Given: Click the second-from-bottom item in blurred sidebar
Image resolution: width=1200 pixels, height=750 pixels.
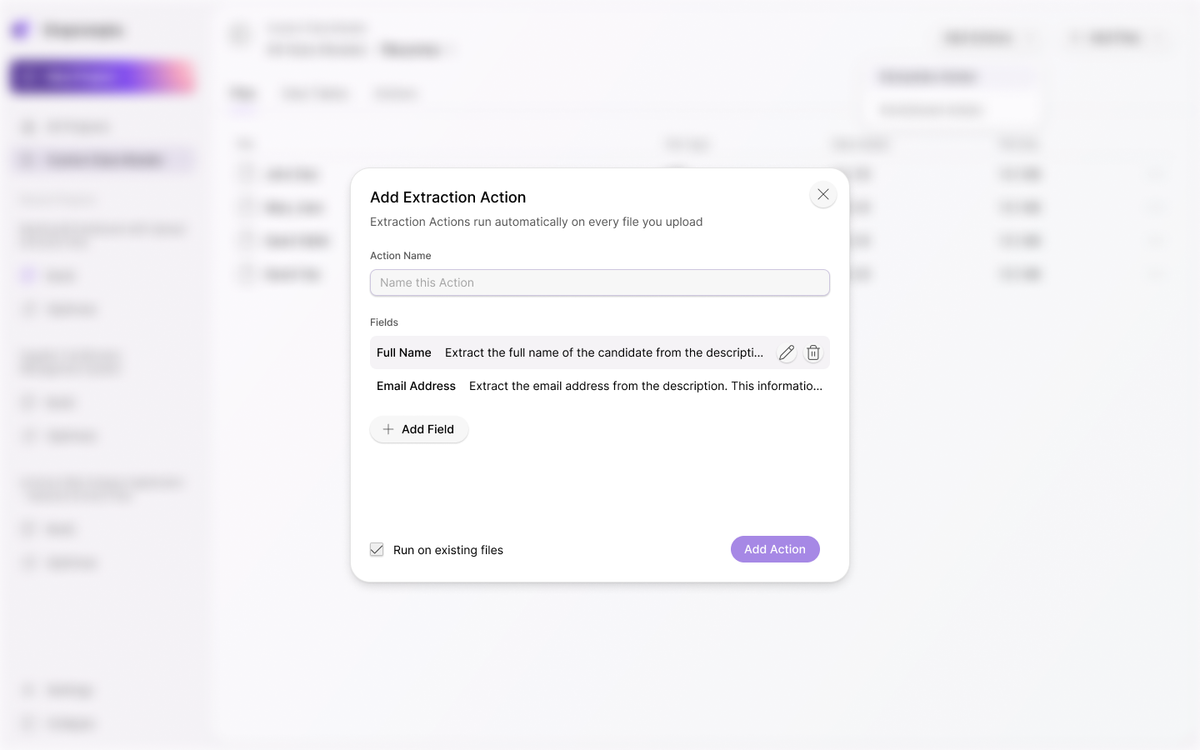Looking at the screenshot, I should coord(70,690).
